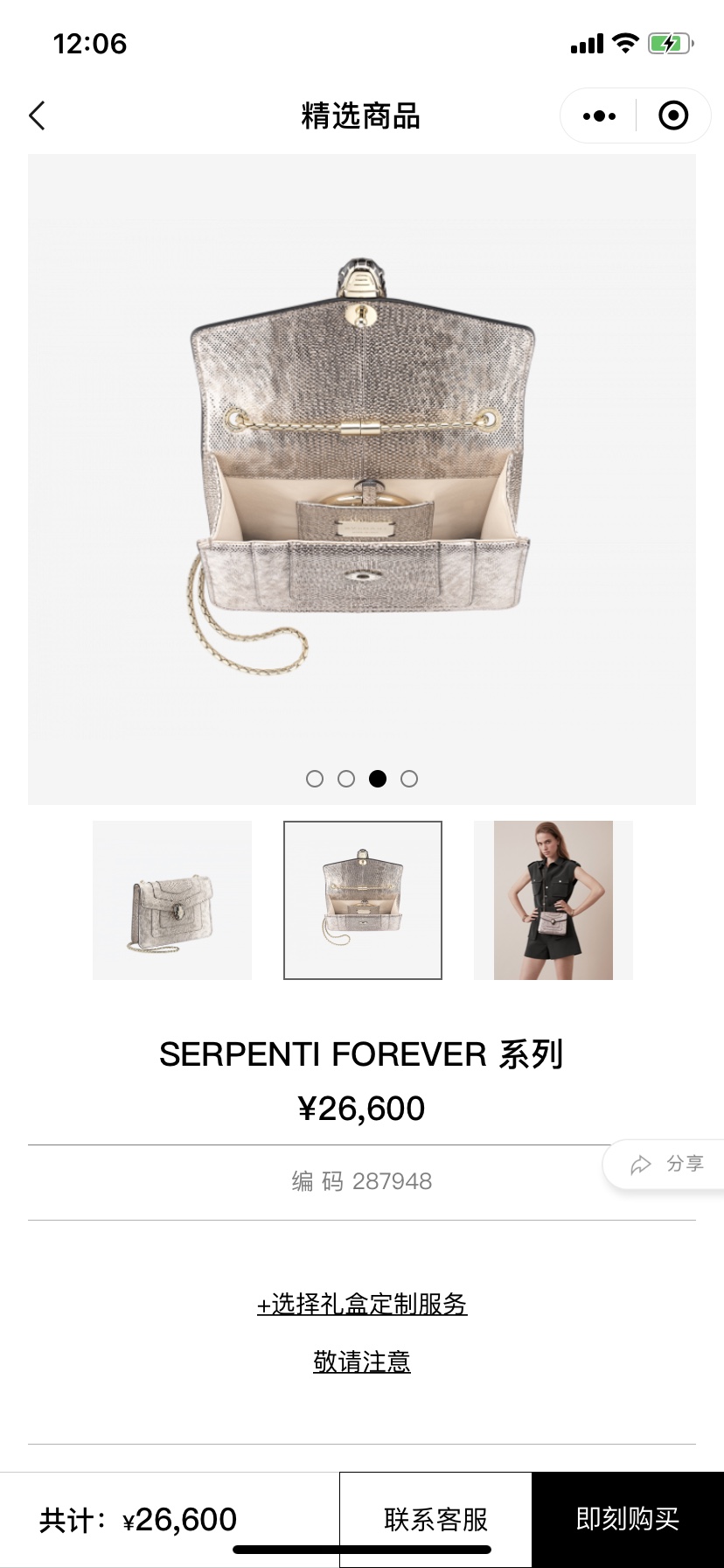Select the second carousel page dot
724x1568 pixels.
click(x=346, y=779)
